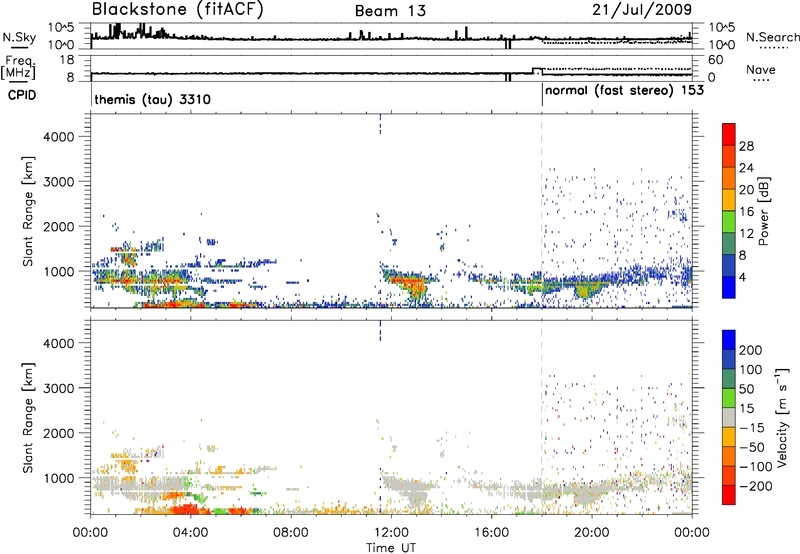Click the "08:00" time tick label
Screen dimensions: 800x554
click(x=291, y=533)
